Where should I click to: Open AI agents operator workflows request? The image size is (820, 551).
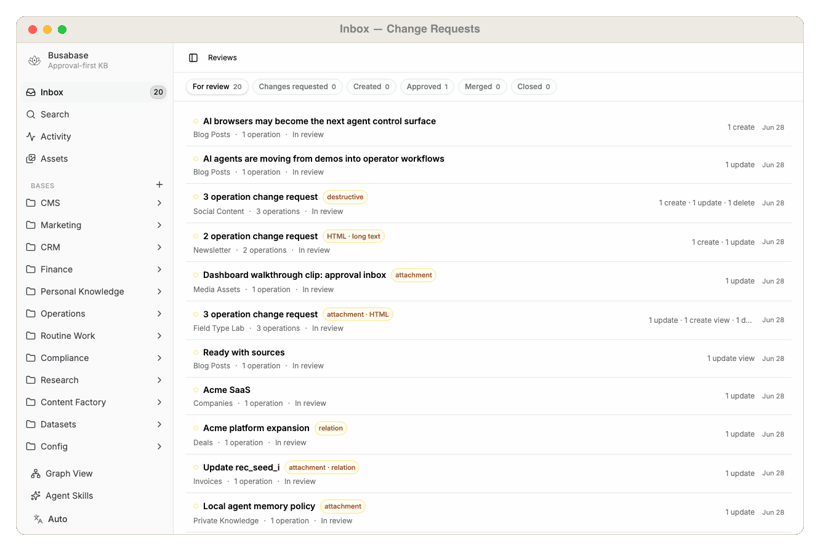[x=488, y=165]
